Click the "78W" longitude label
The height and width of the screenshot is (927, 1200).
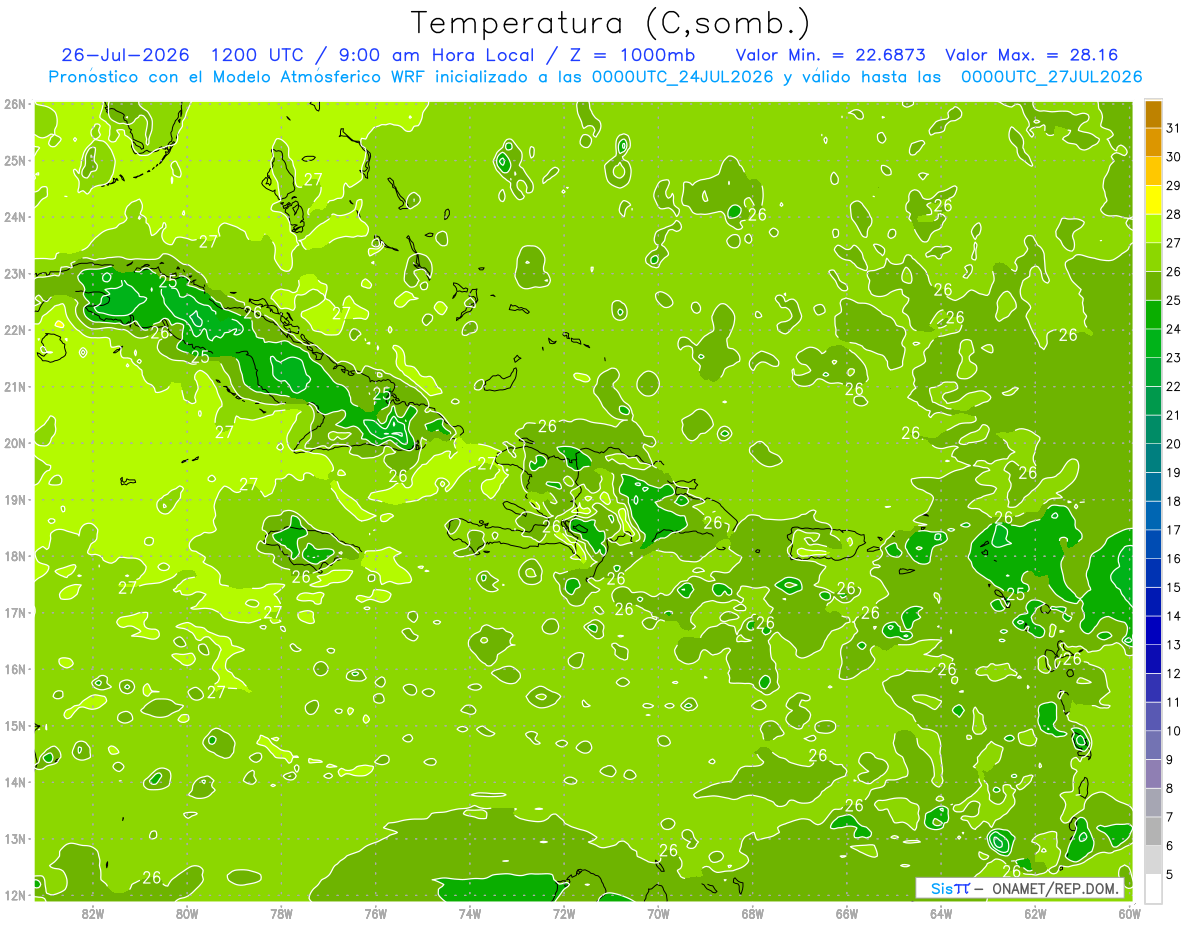281,913
